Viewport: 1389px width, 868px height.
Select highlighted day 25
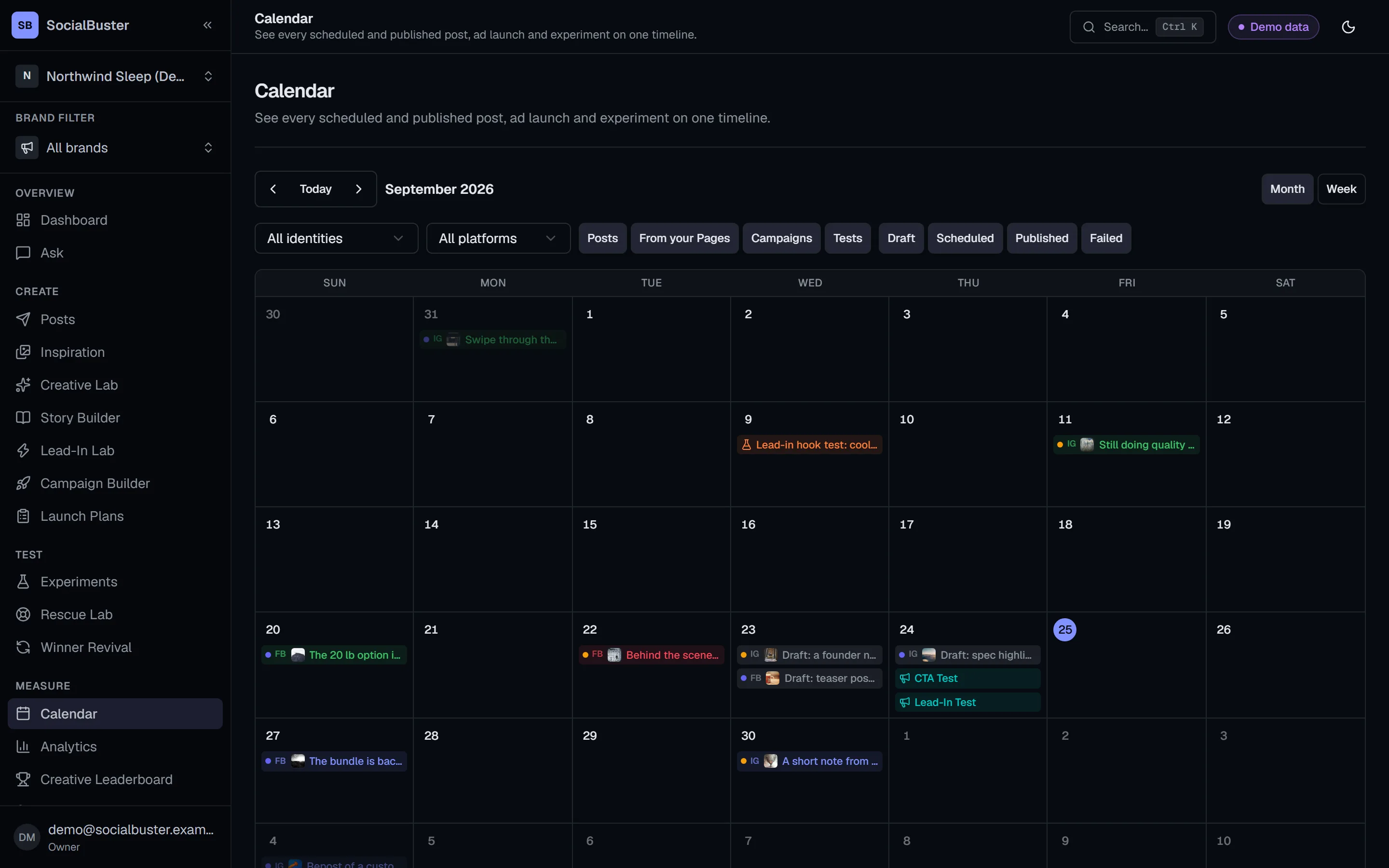(x=1065, y=630)
